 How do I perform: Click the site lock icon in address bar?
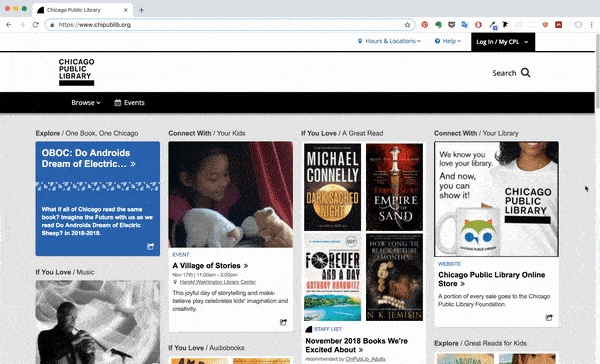52,25
